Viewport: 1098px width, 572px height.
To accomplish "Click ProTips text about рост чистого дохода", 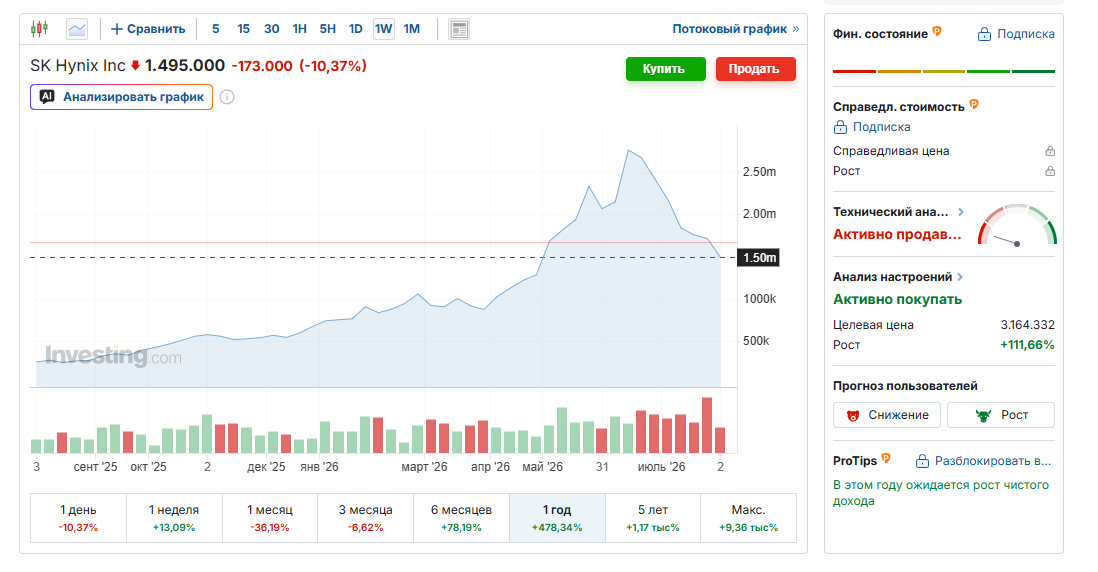I will point(940,493).
